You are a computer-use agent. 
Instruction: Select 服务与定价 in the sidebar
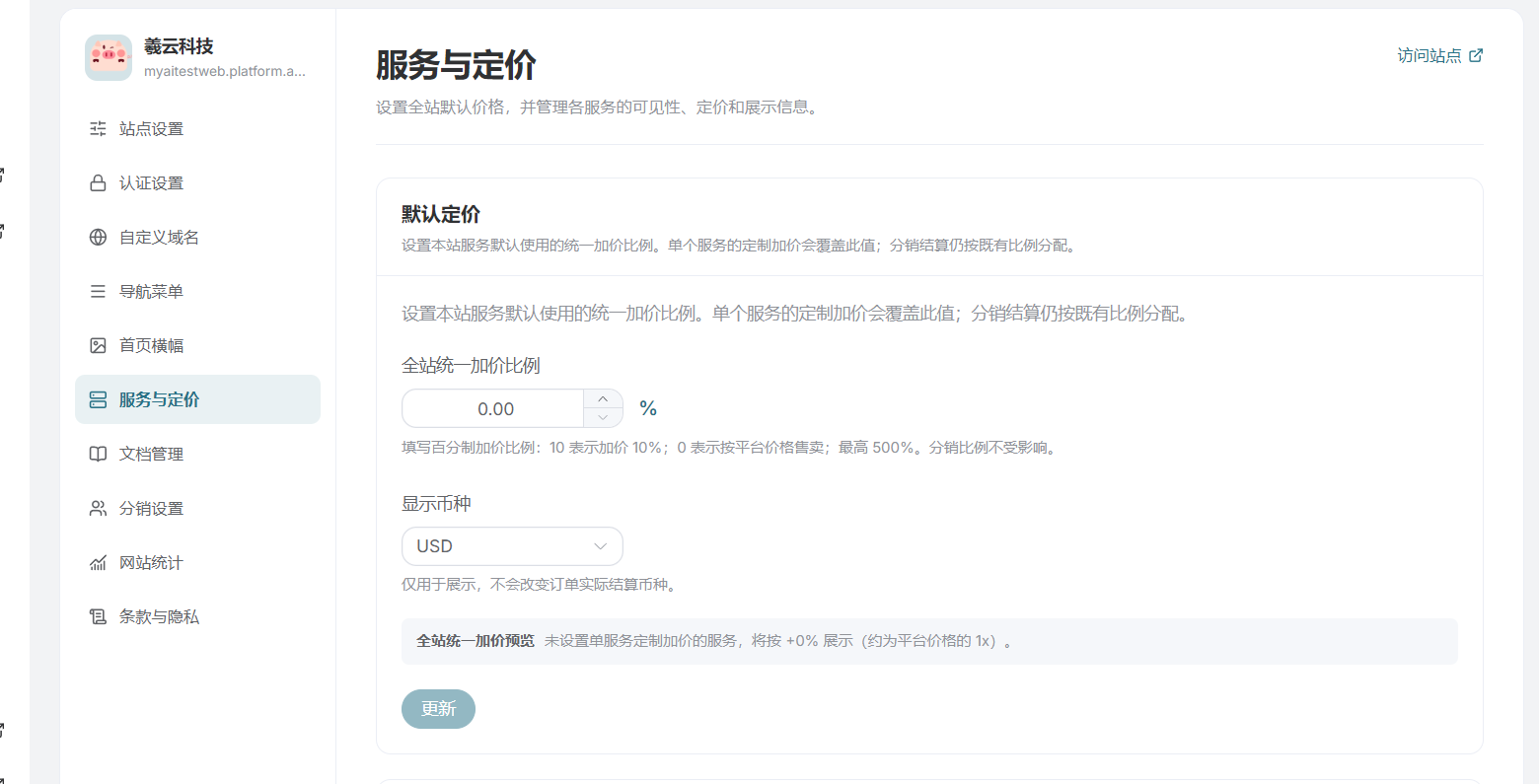[197, 399]
